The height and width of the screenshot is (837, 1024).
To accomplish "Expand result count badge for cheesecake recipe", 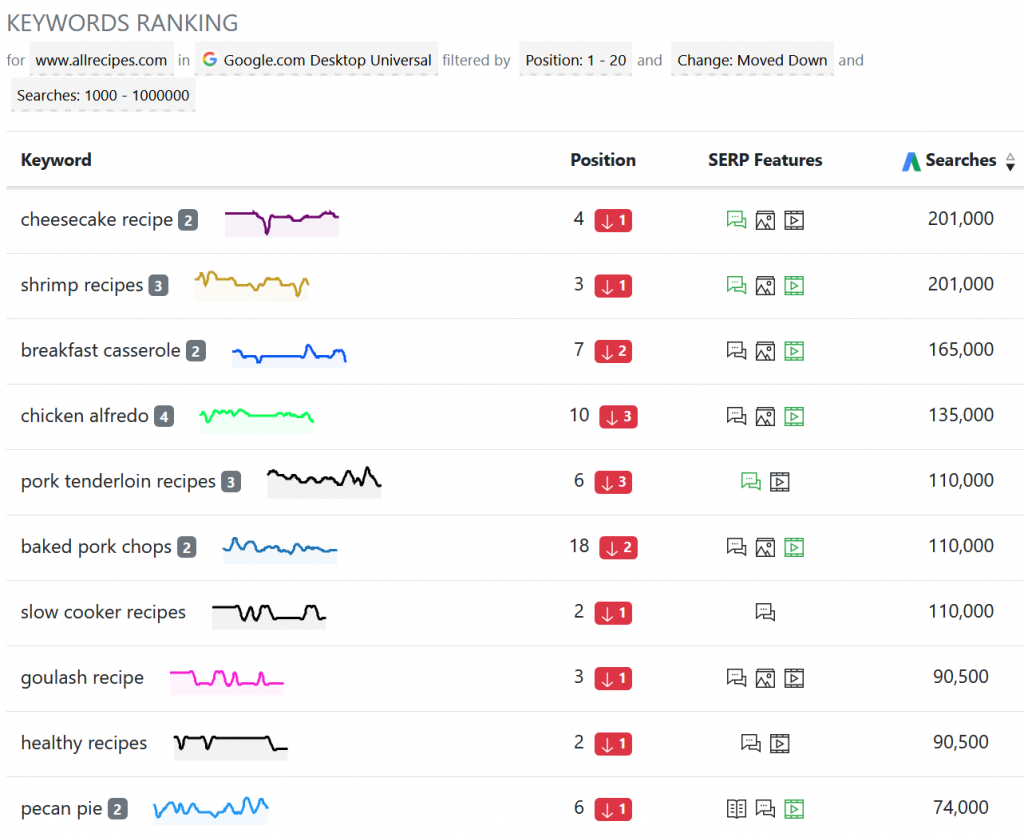I will tap(188, 220).
